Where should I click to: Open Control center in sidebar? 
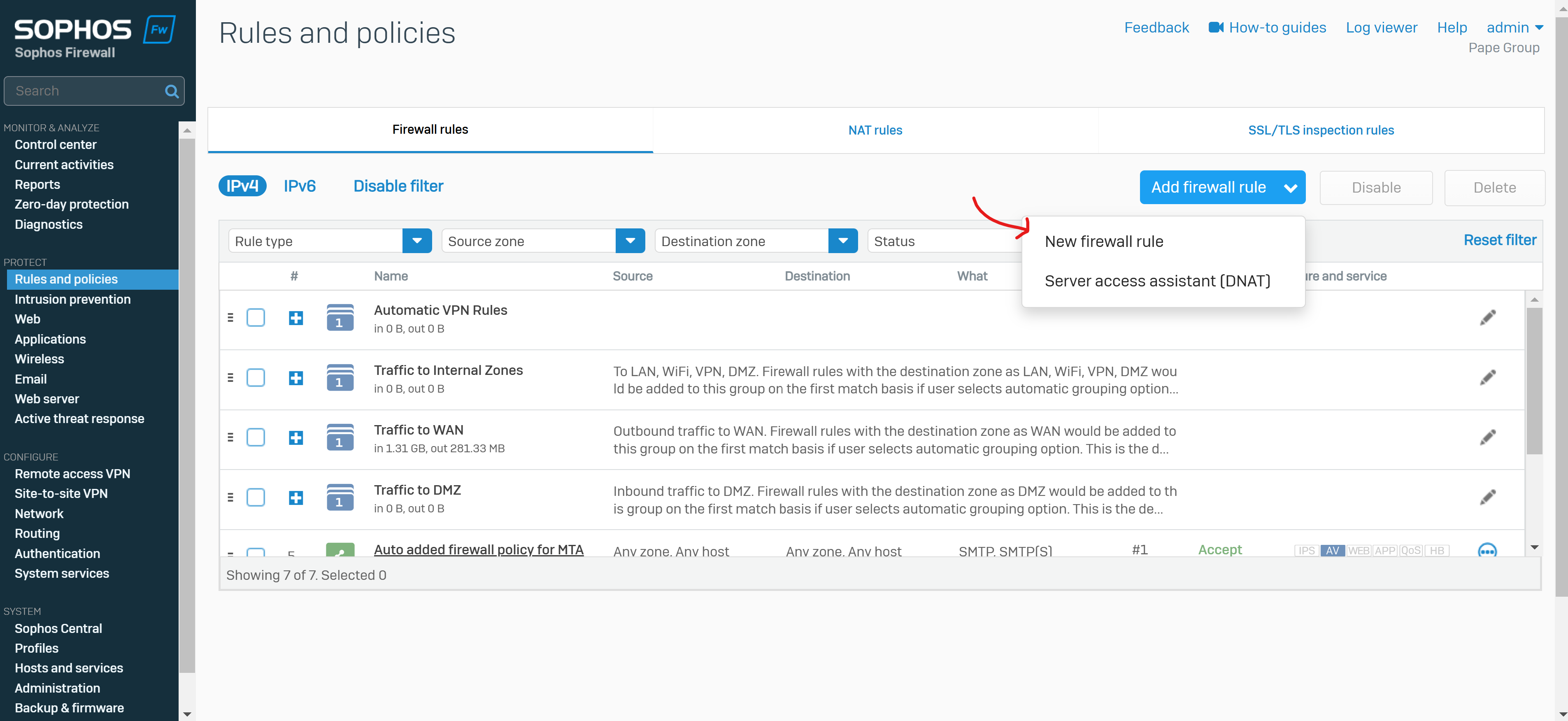click(56, 145)
